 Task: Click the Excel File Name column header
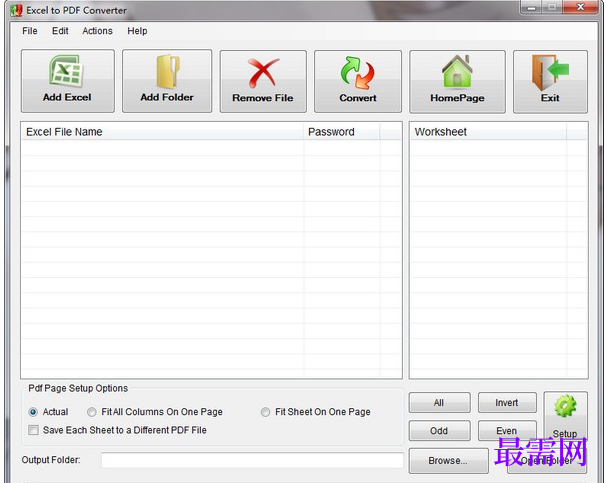163,132
